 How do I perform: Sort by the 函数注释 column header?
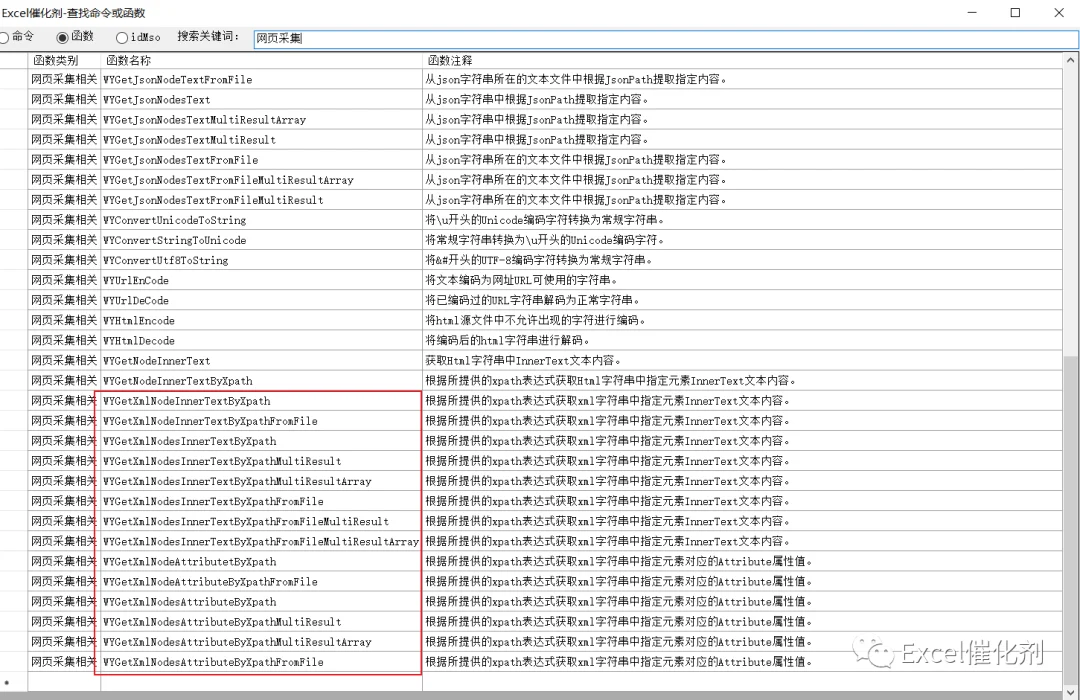click(742, 60)
